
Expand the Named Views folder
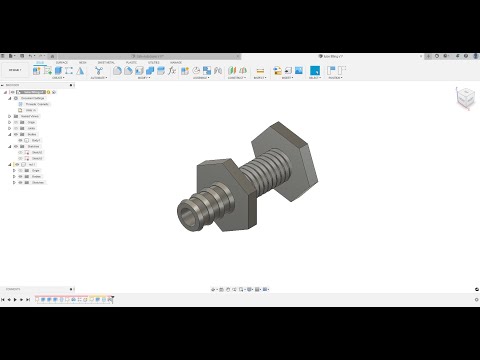10,116
